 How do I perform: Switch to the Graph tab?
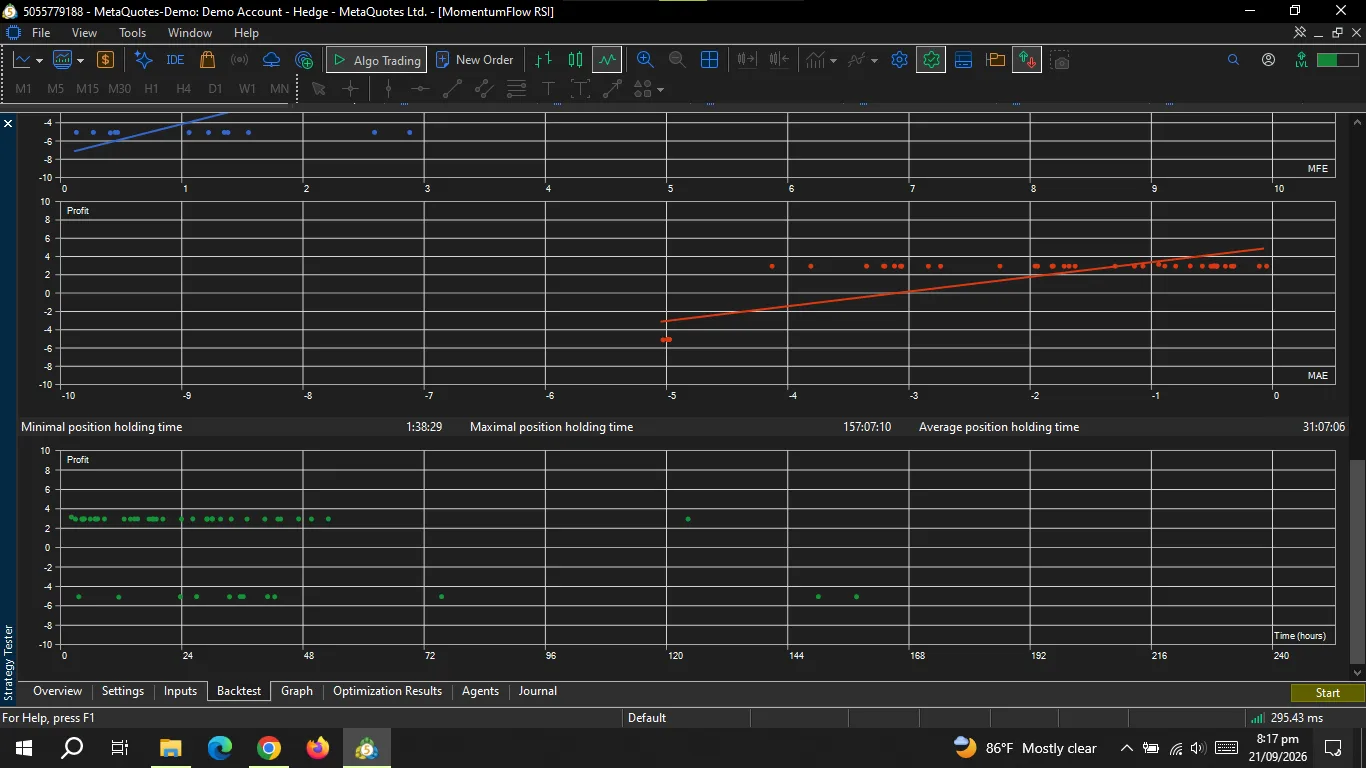[297, 691]
